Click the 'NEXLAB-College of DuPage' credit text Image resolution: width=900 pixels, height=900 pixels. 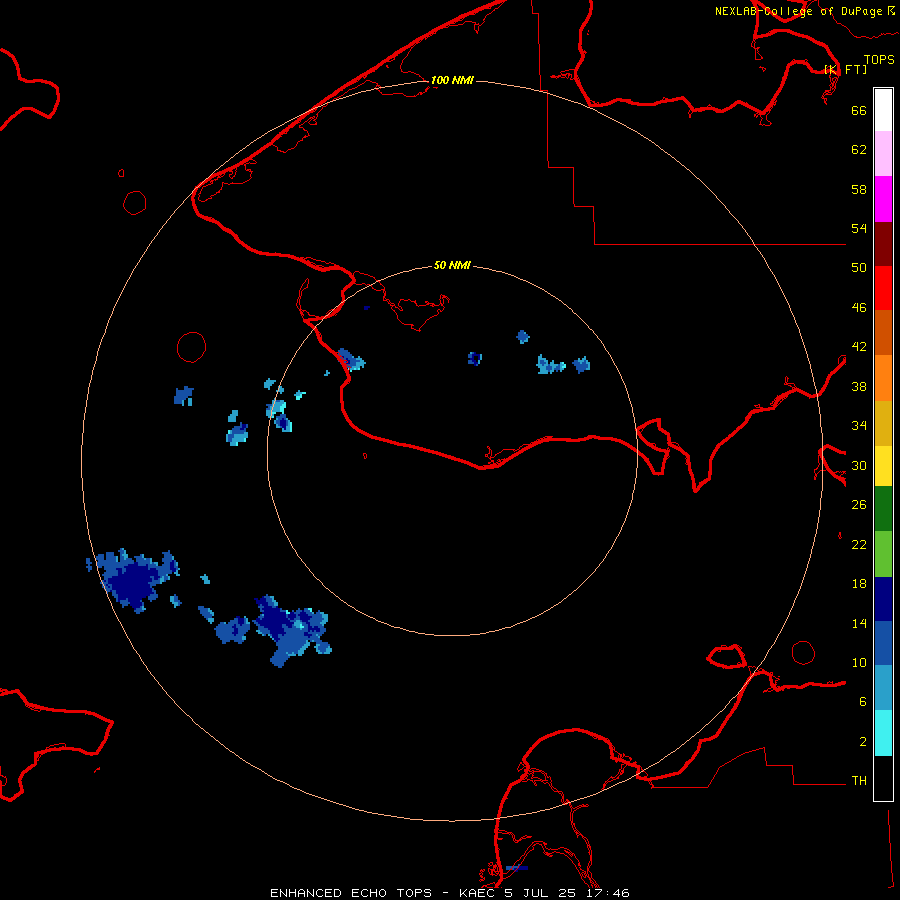800,11
